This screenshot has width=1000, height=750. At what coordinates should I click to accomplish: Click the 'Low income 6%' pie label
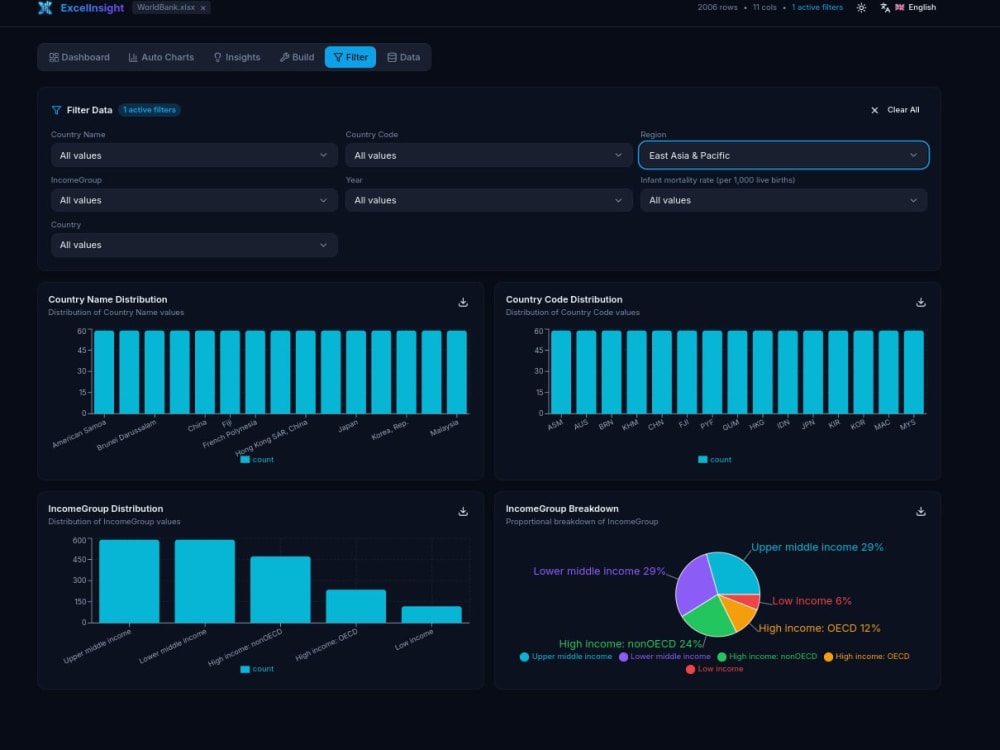point(811,601)
